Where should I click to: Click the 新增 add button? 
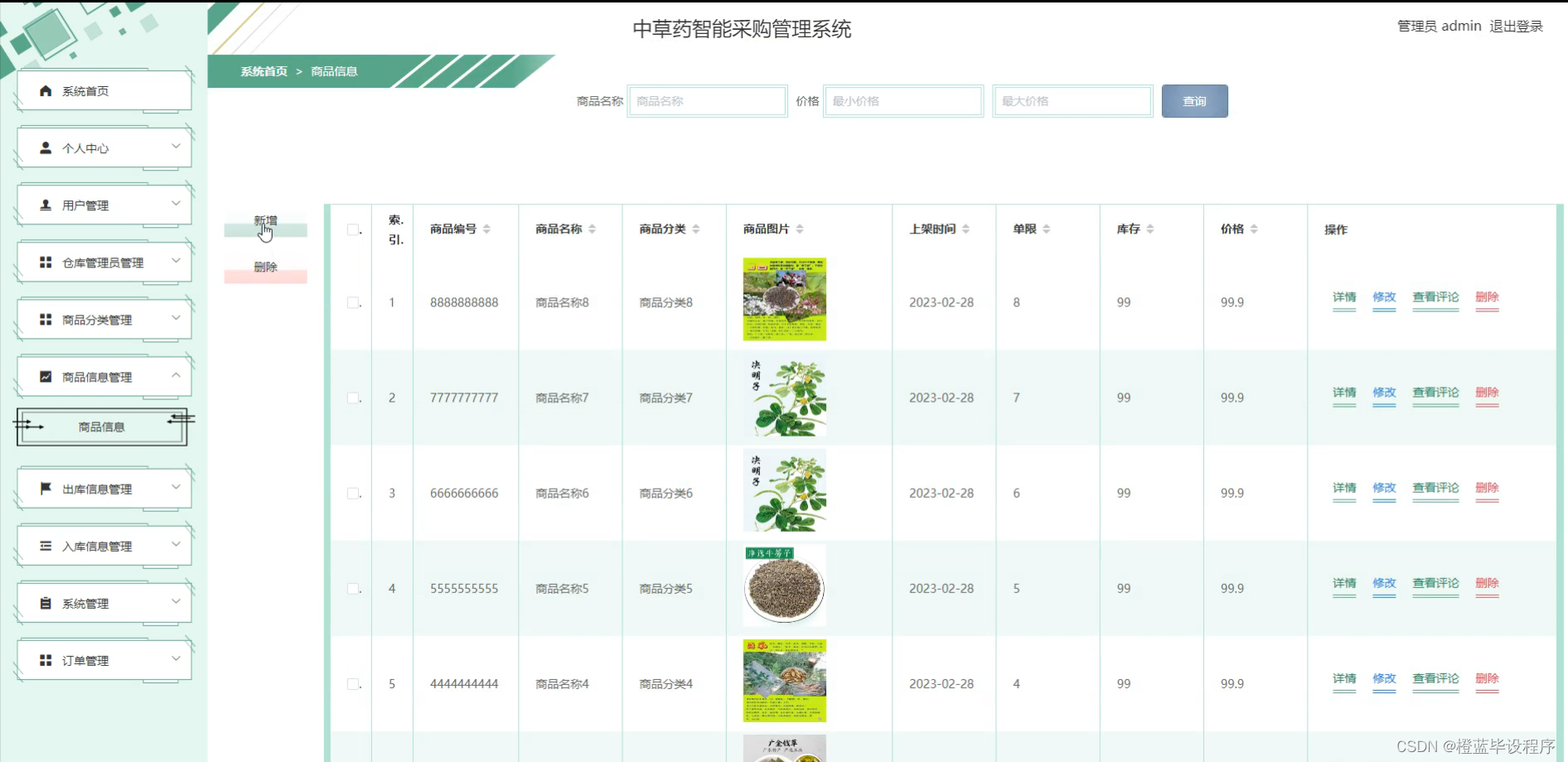[265, 221]
